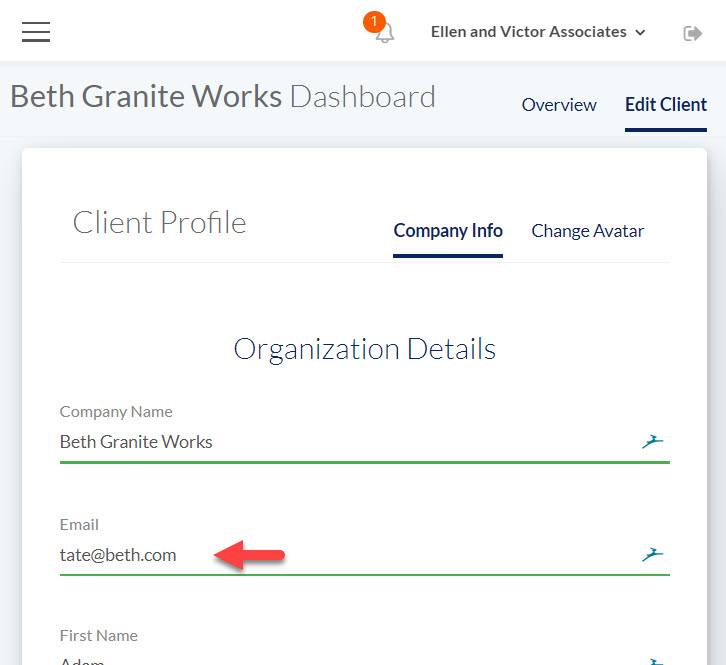
Task: Switch to the Overview tab
Action: coord(559,105)
